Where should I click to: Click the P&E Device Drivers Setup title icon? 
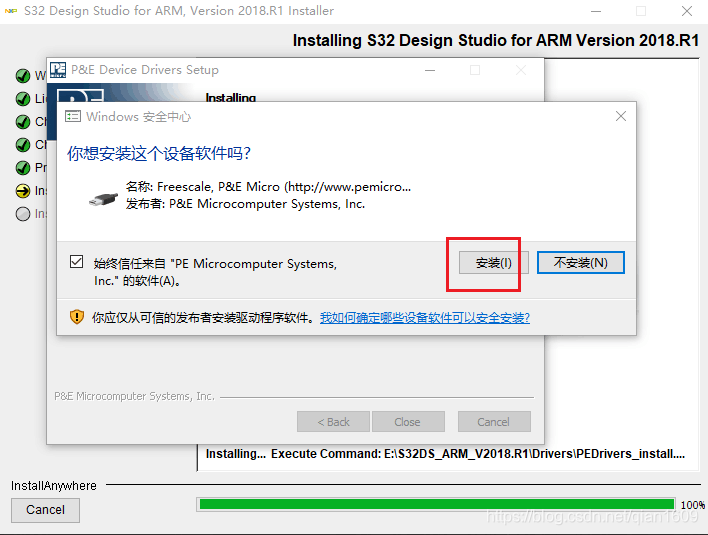coord(58,70)
